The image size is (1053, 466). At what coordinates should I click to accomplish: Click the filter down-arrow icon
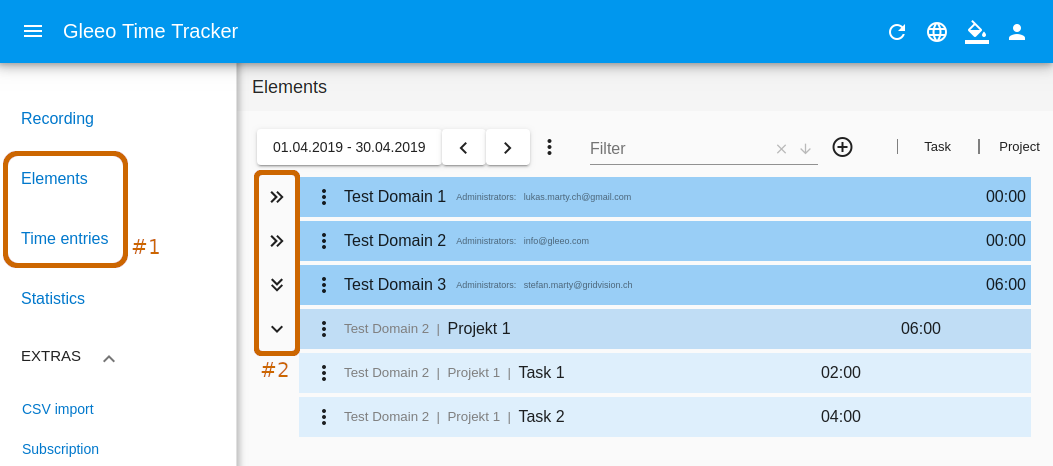click(806, 149)
